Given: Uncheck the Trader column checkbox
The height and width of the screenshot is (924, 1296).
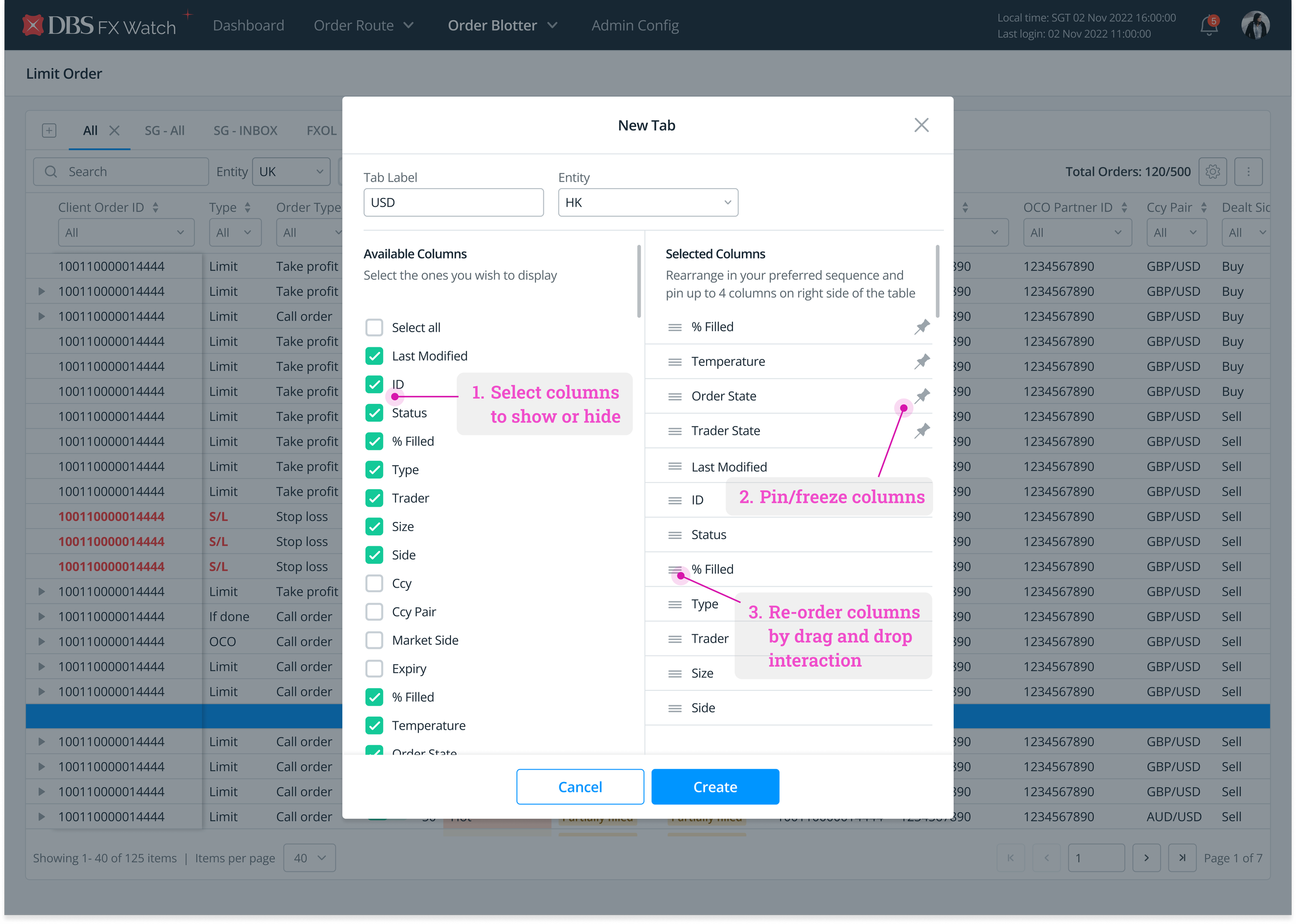Looking at the screenshot, I should point(374,498).
